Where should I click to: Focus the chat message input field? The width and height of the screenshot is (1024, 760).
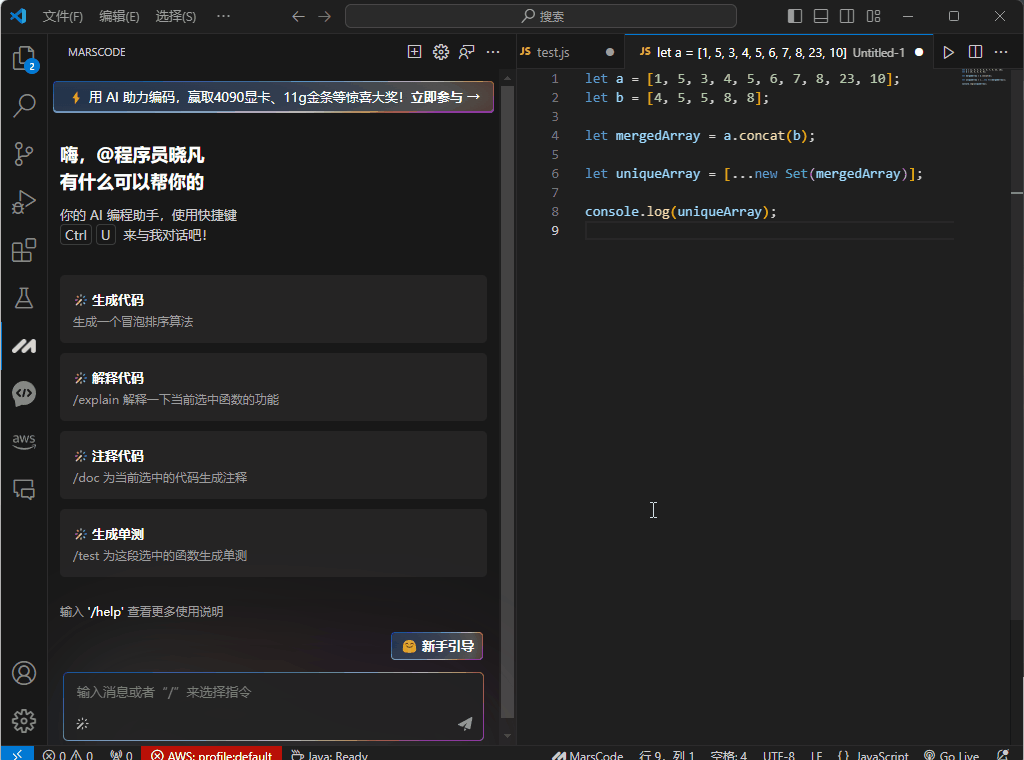[273, 693]
